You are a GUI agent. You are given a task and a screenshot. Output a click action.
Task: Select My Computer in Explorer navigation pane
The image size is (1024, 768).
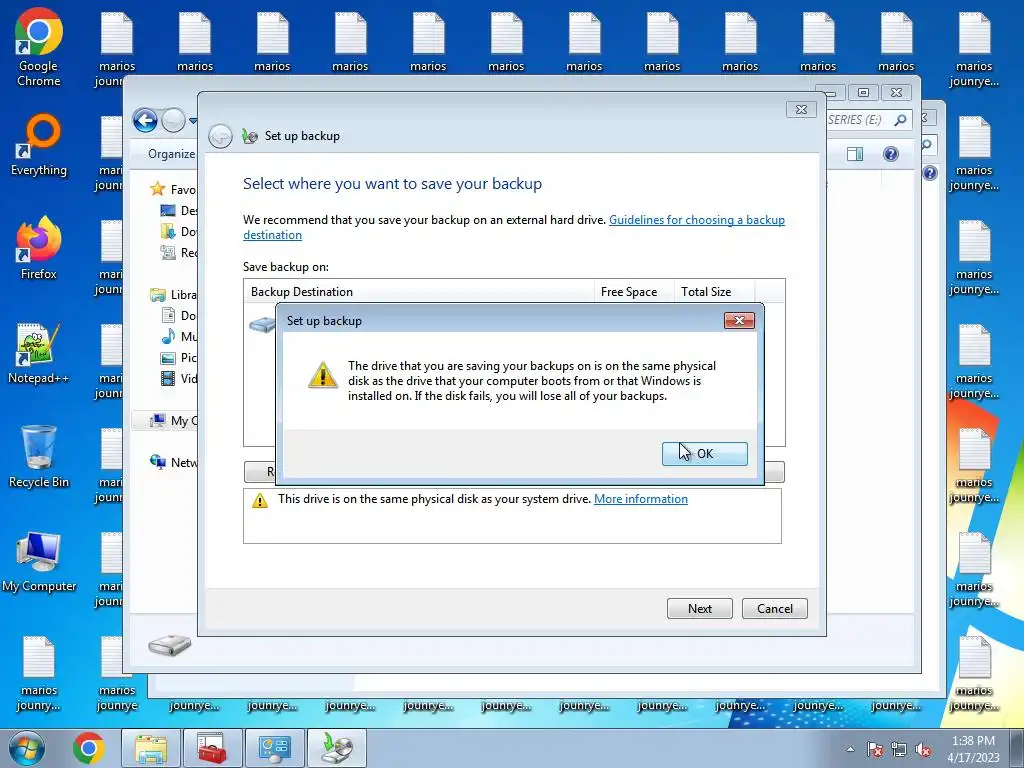pyautogui.click(x=173, y=421)
